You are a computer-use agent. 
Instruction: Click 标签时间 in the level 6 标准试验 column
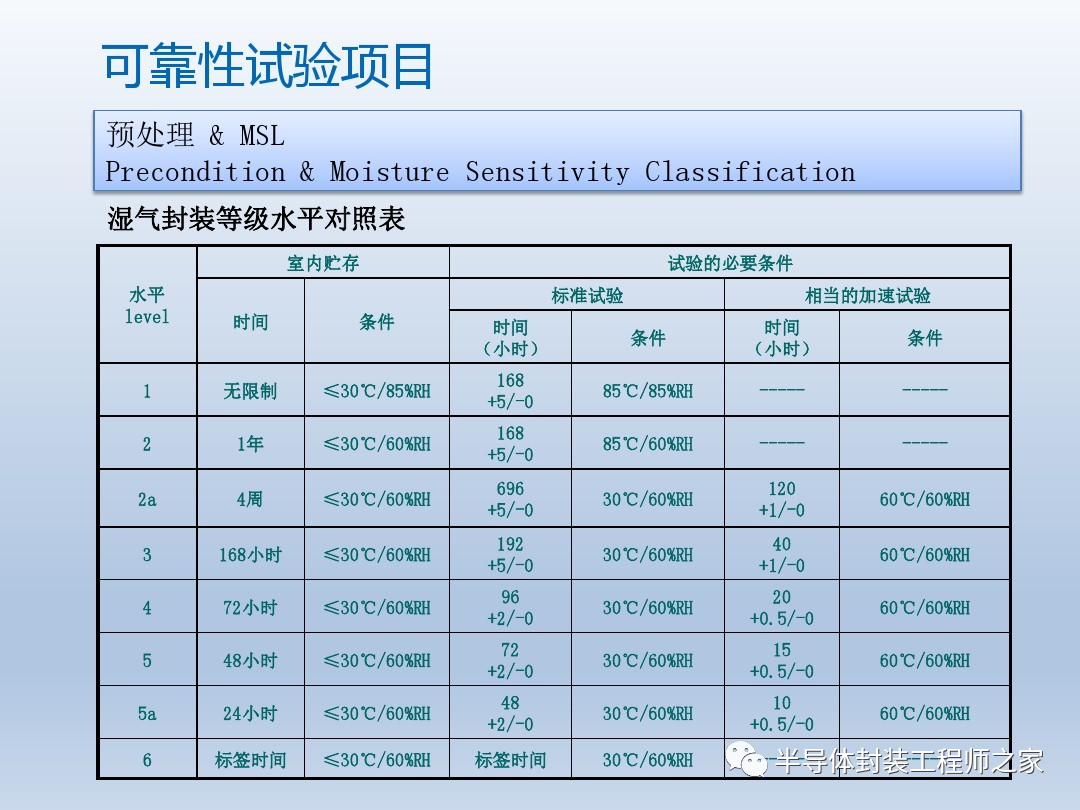coord(510,760)
